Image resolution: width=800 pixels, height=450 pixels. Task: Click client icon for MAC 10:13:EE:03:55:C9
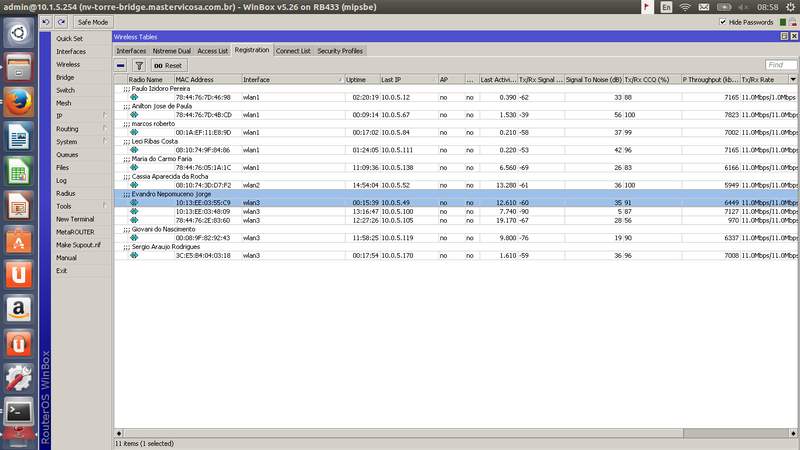coord(134,203)
